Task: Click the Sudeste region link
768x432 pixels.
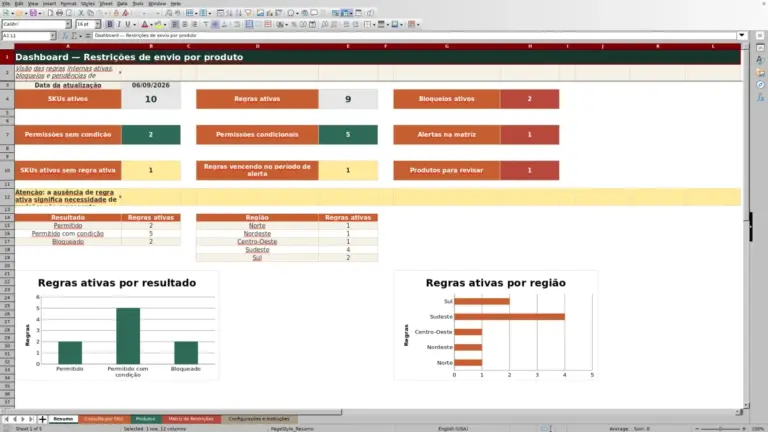Action: pyautogui.click(x=257, y=250)
